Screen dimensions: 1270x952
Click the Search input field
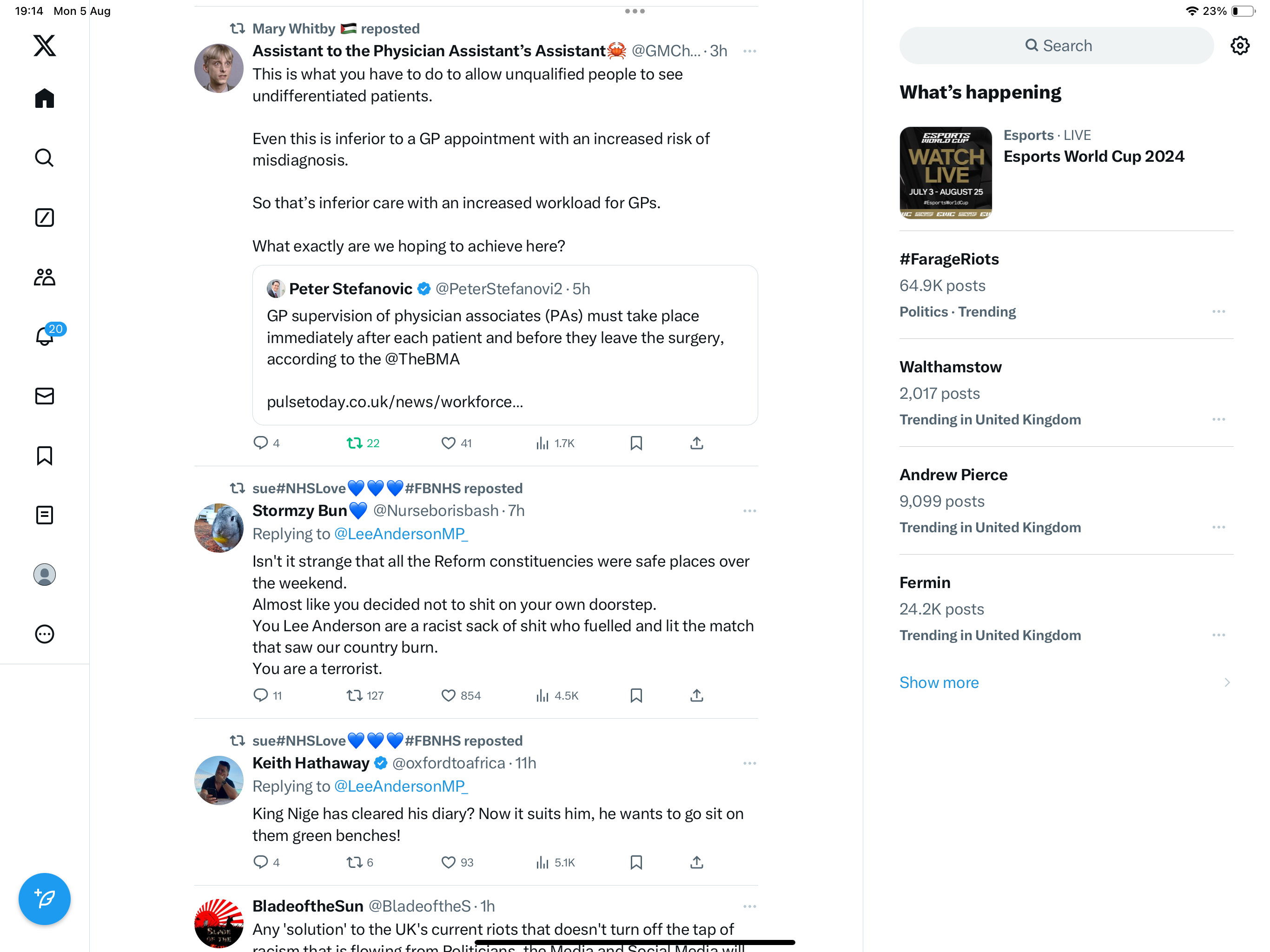pyautogui.click(x=1057, y=46)
